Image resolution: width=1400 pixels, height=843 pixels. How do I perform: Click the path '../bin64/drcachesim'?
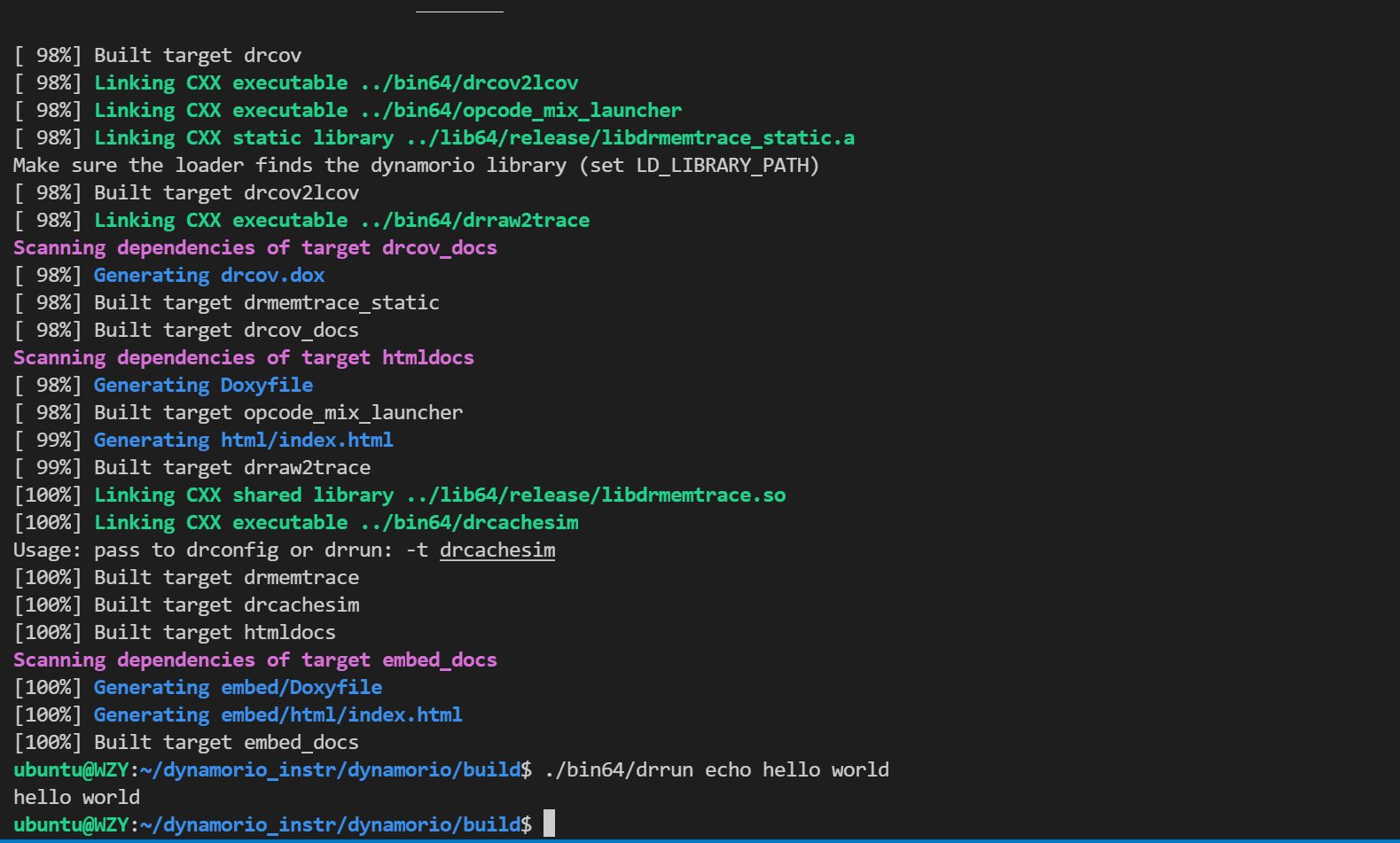(469, 523)
